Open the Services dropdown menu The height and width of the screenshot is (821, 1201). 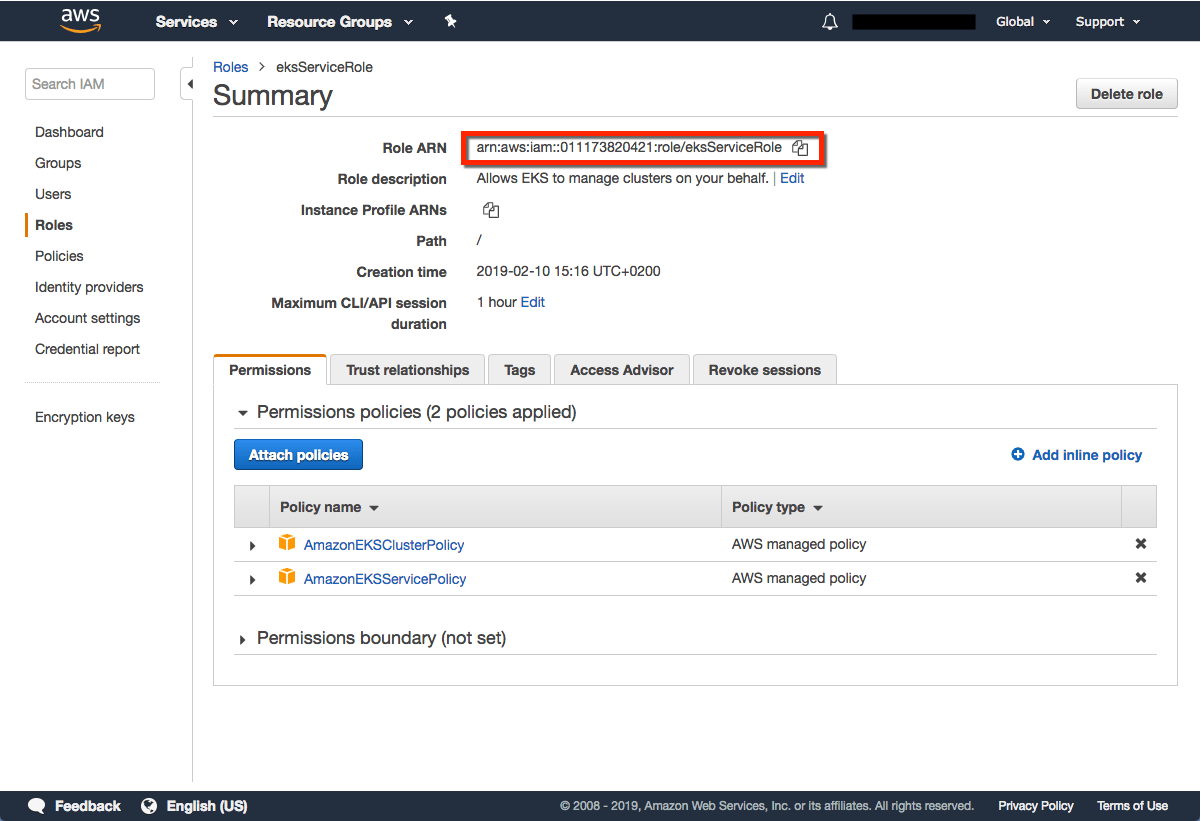click(x=197, y=22)
